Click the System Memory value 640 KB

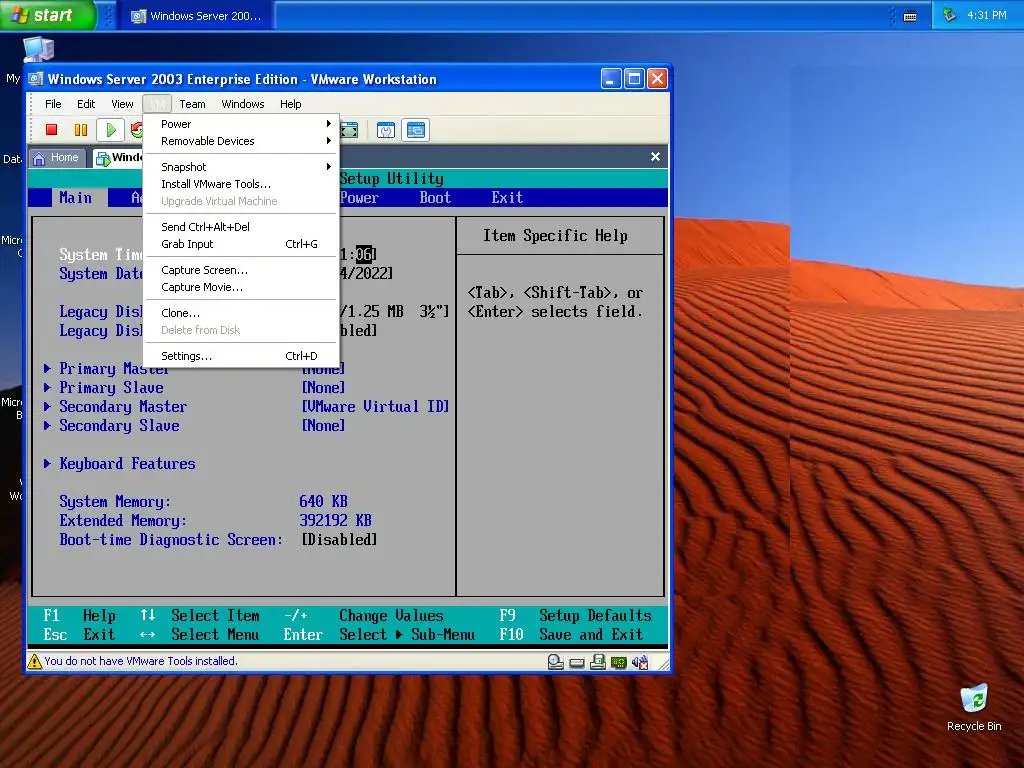point(323,502)
